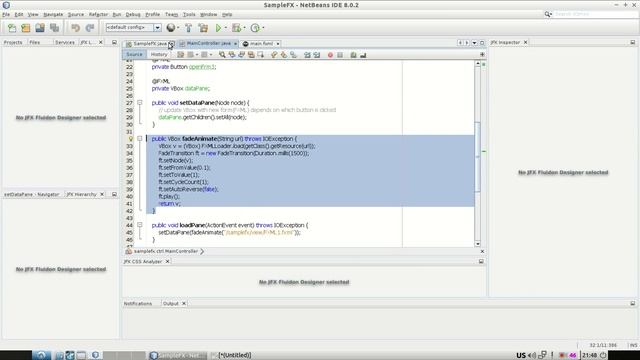Click the Build Project hammer icon

click(x=188, y=28)
